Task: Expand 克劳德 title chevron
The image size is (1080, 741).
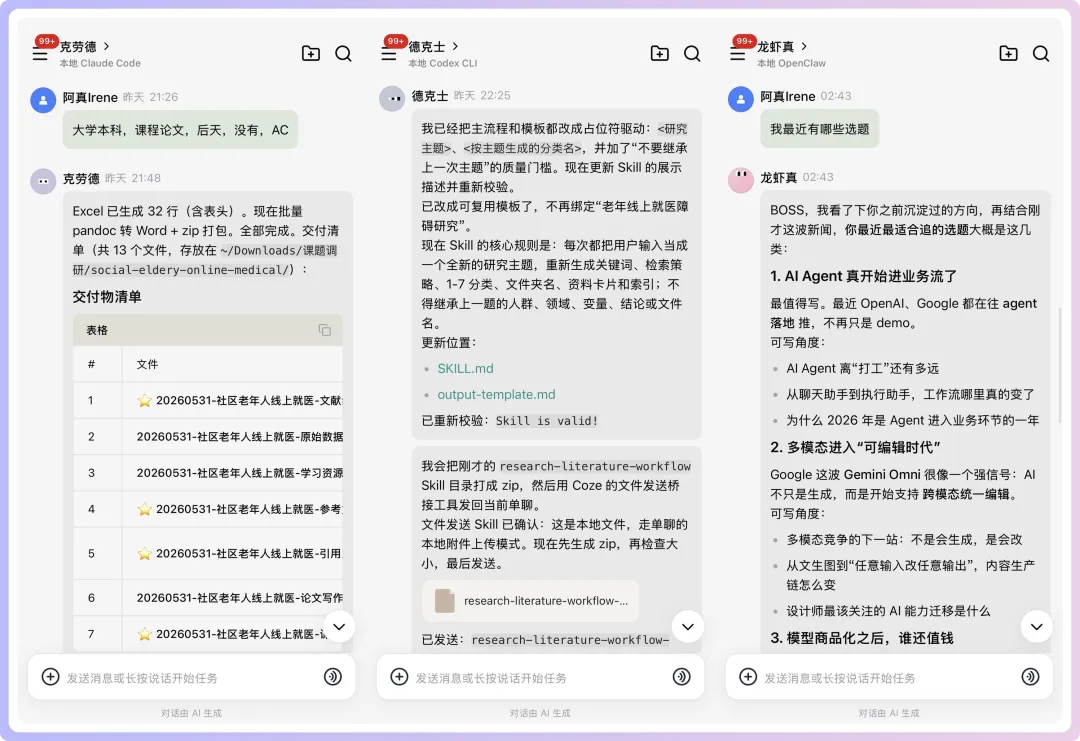Action: point(106,46)
